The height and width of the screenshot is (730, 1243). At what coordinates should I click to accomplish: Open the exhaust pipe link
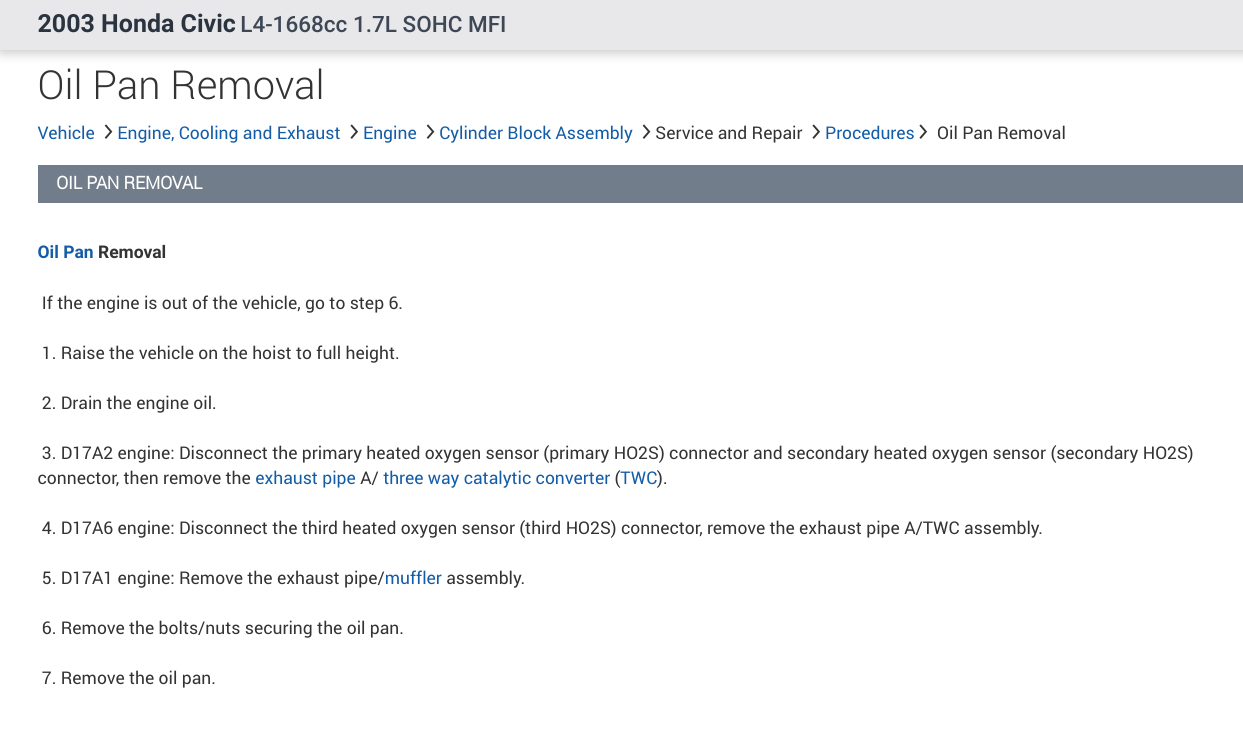tap(305, 478)
